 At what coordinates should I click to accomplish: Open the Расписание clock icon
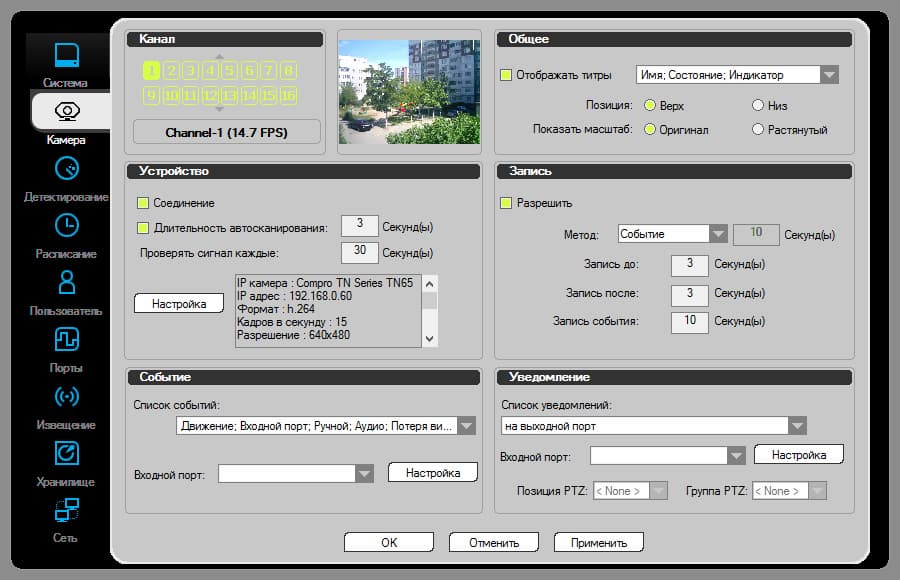[x=67, y=225]
